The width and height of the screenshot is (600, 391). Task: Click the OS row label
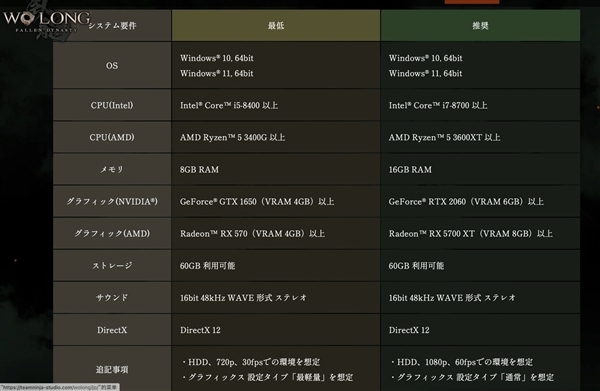(112, 65)
